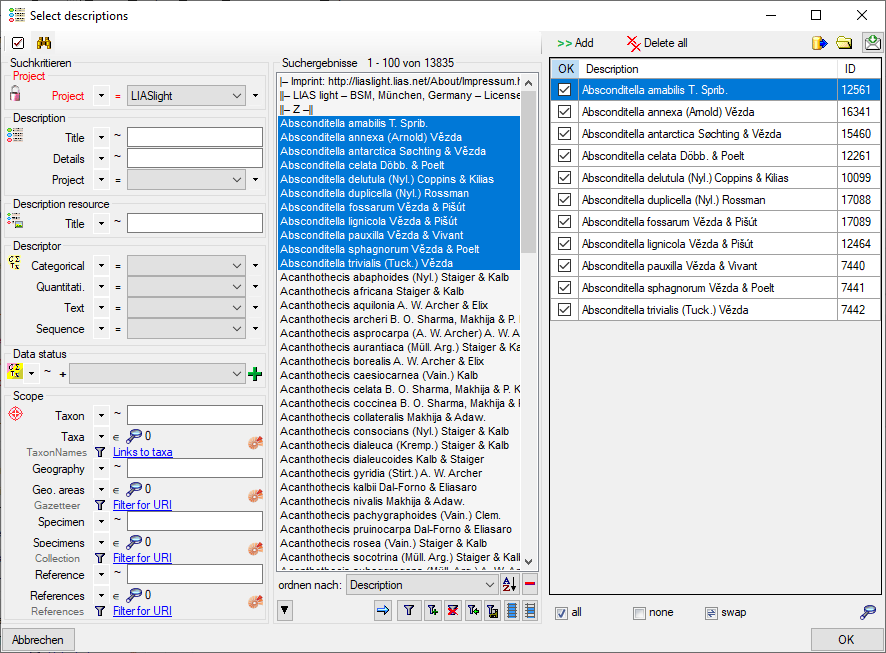Viewport: 886px width, 653px height.
Task: Click the Taxa magnifier icon
Action: click(134, 436)
